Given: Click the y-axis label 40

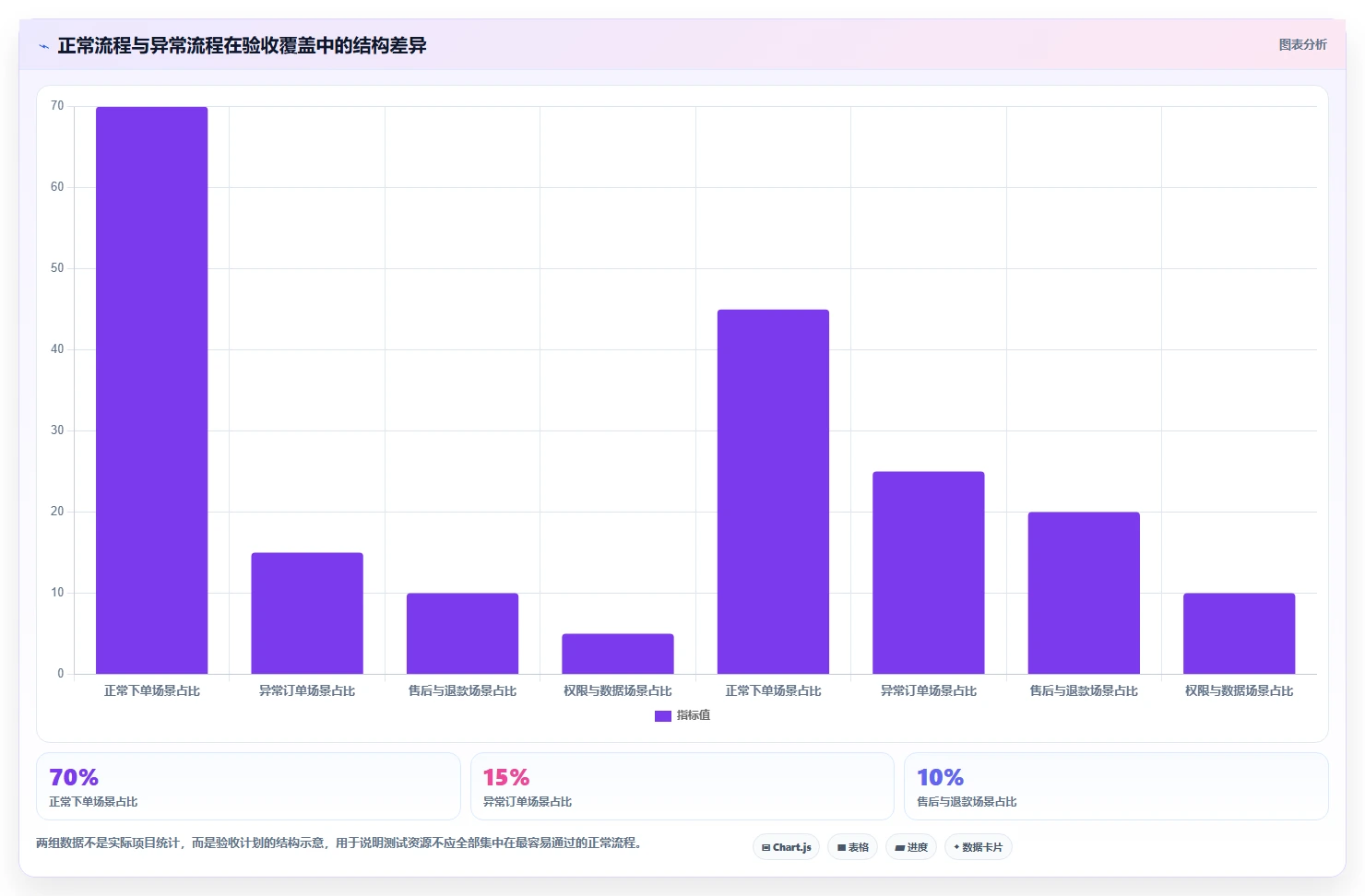Looking at the screenshot, I should tap(57, 349).
